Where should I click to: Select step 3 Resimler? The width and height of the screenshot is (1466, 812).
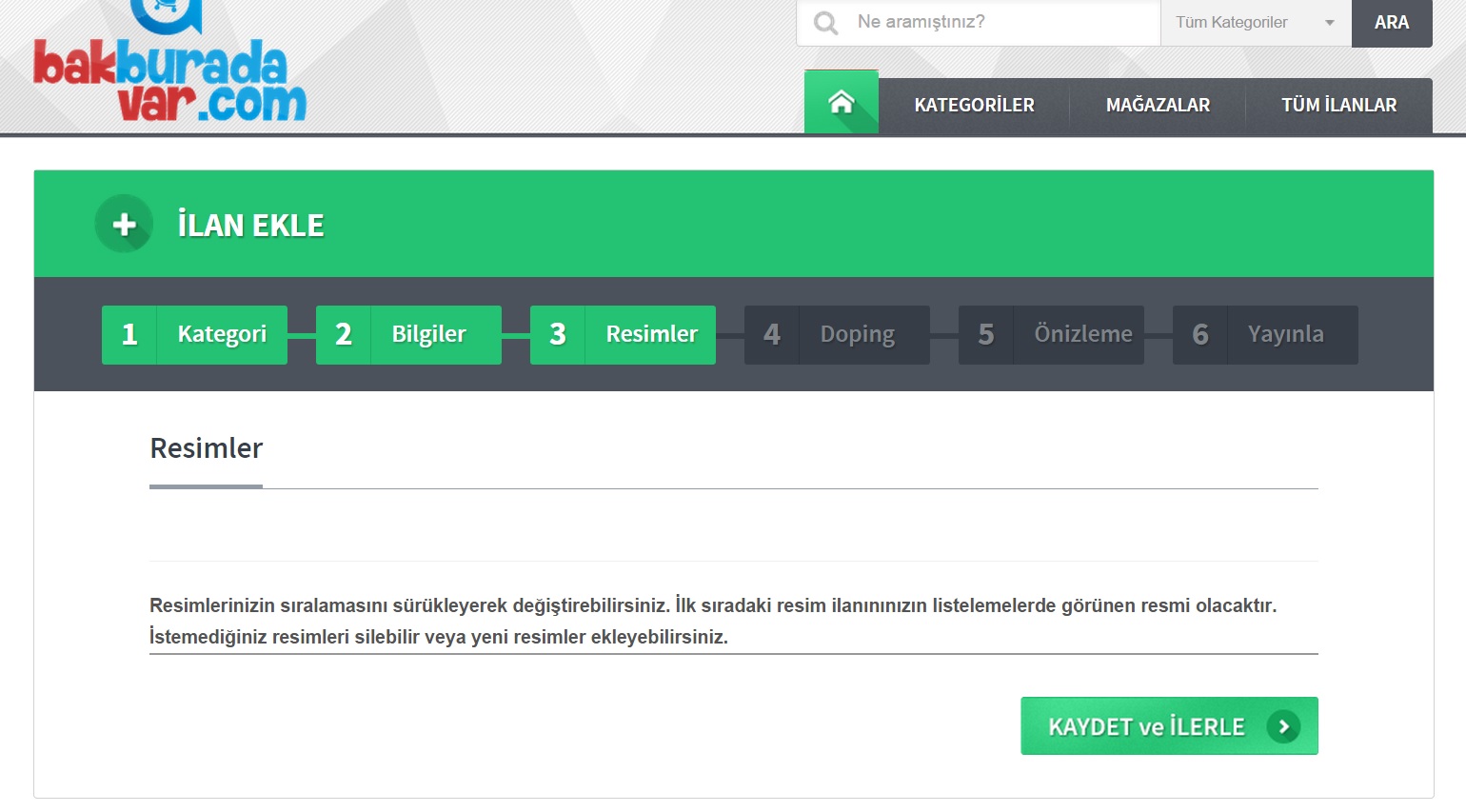click(x=623, y=334)
